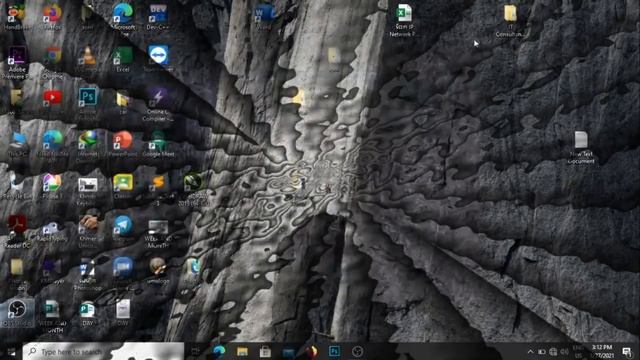Screen dimensions: 640x360
Task: Show hidden system tray icons
Action: (530, 351)
